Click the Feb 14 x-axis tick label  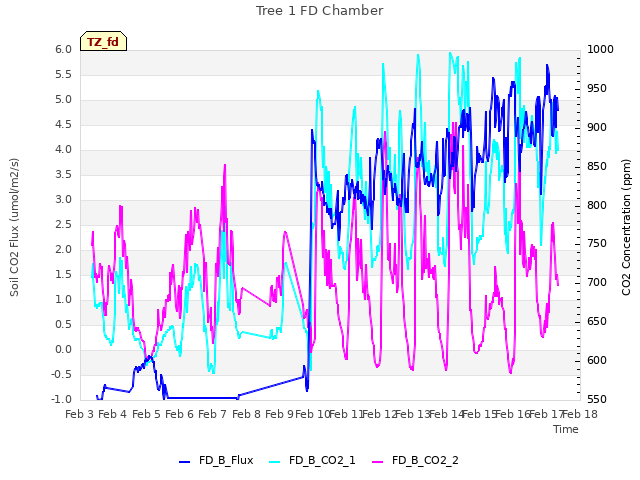click(446, 414)
